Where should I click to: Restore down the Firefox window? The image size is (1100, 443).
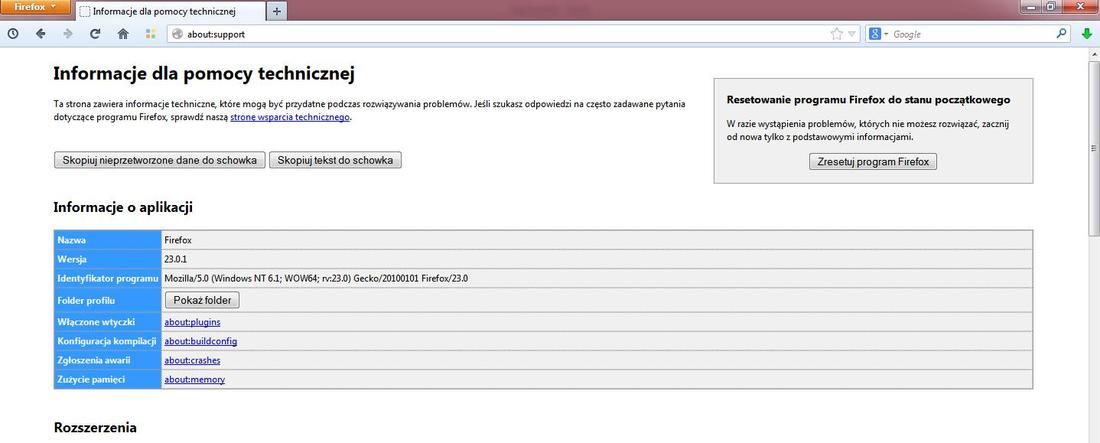point(1050,6)
